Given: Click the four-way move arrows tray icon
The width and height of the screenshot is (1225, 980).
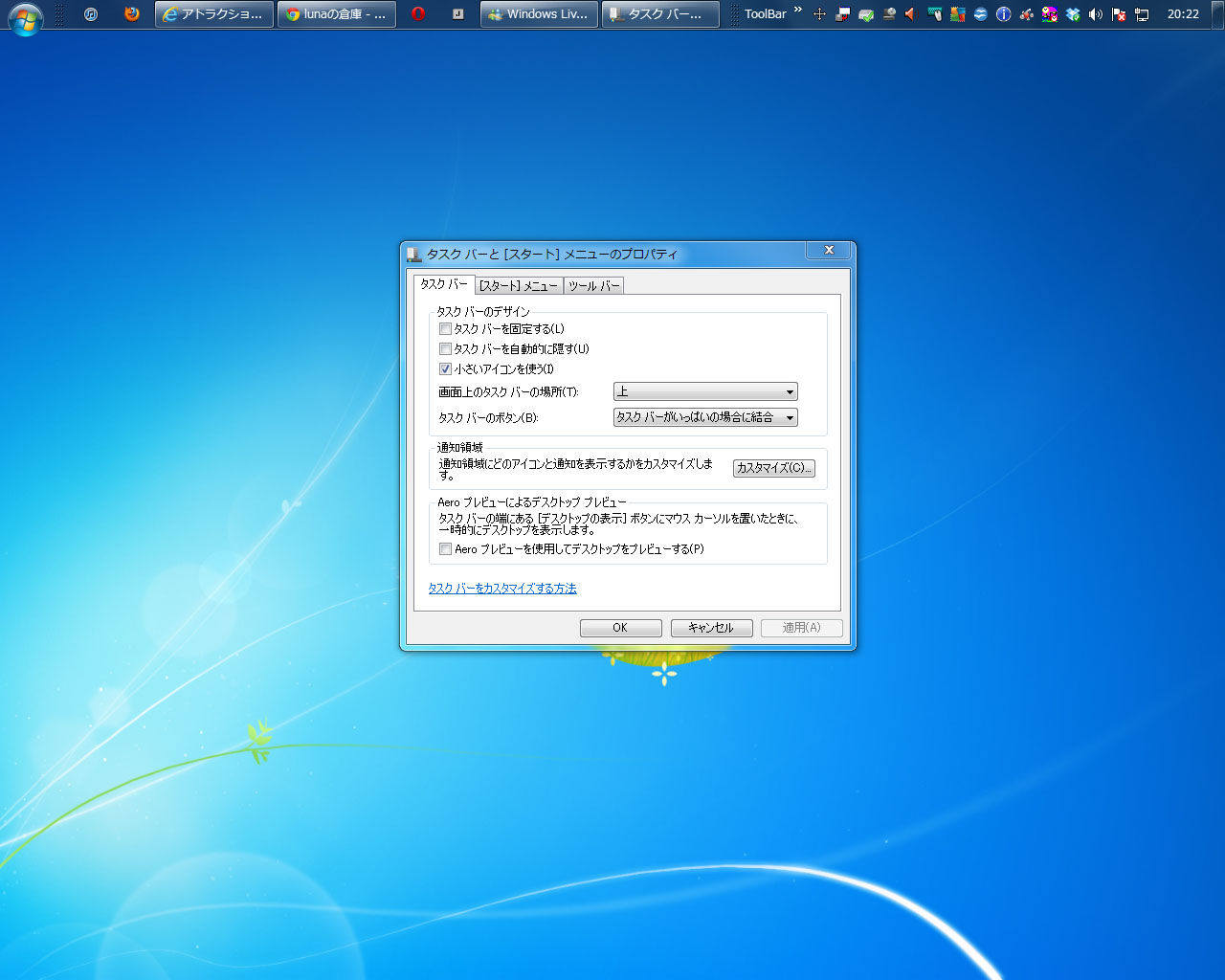Looking at the screenshot, I should [x=819, y=14].
